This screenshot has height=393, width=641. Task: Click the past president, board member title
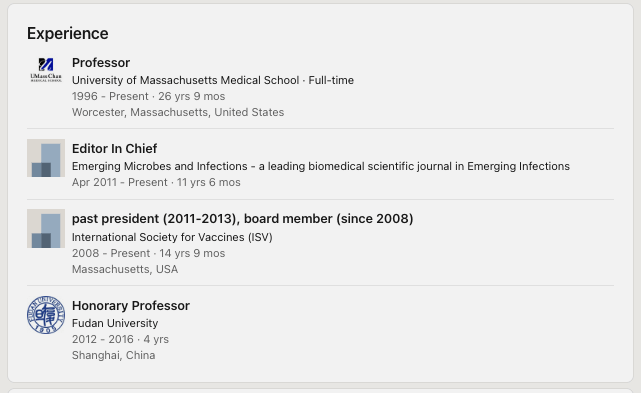242,219
